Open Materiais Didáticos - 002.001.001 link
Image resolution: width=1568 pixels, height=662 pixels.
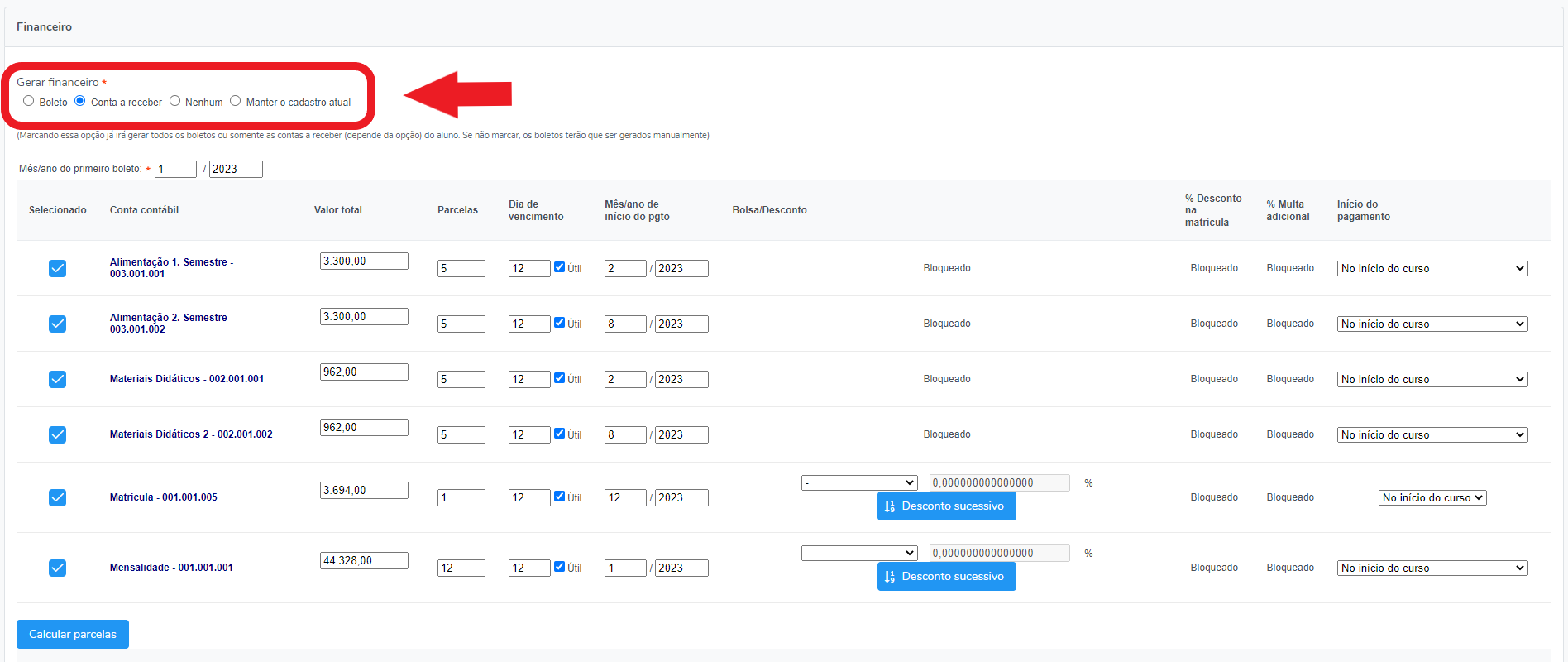pos(187,379)
